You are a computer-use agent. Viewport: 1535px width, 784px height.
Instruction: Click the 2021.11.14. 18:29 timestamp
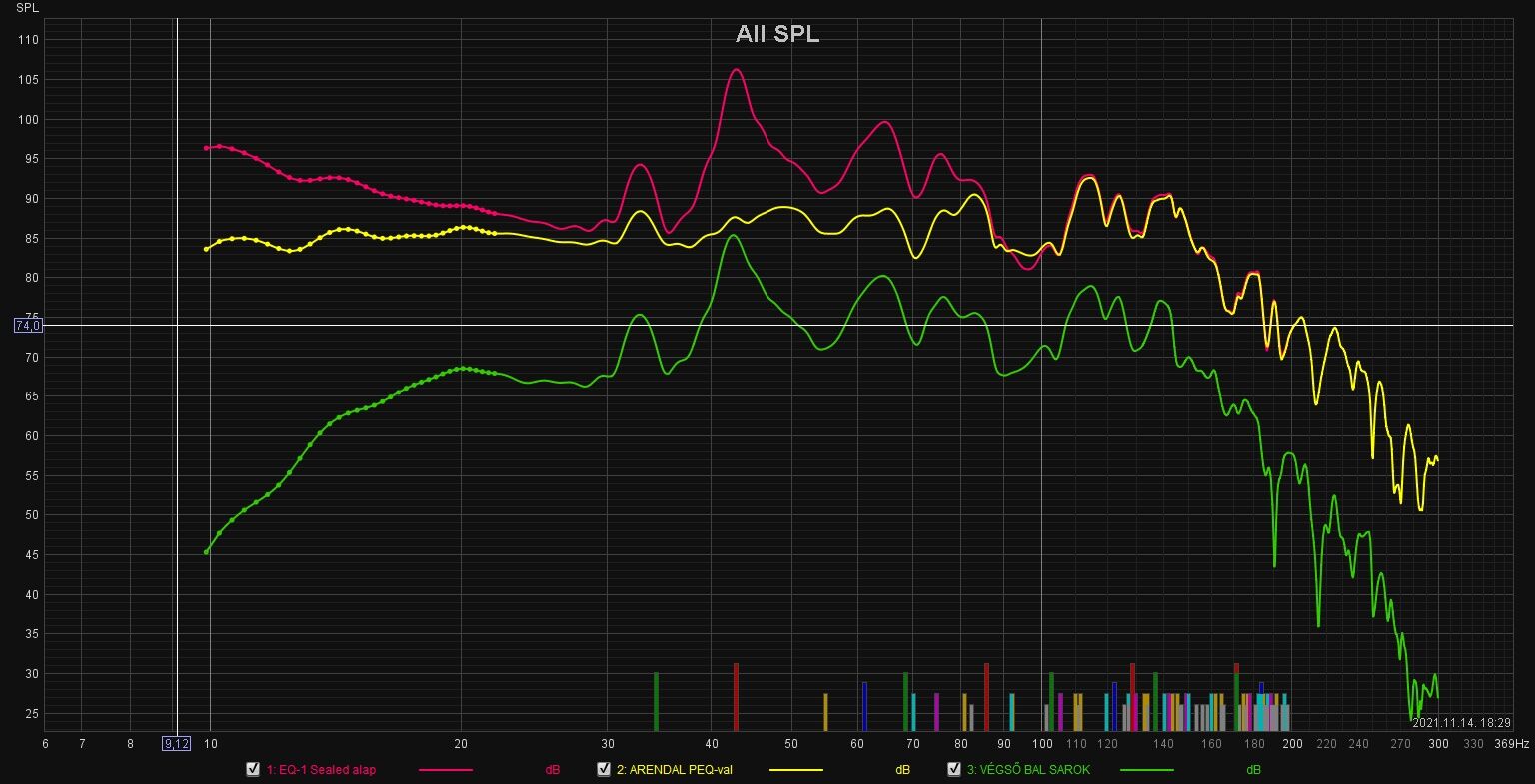(x=1461, y=723)
